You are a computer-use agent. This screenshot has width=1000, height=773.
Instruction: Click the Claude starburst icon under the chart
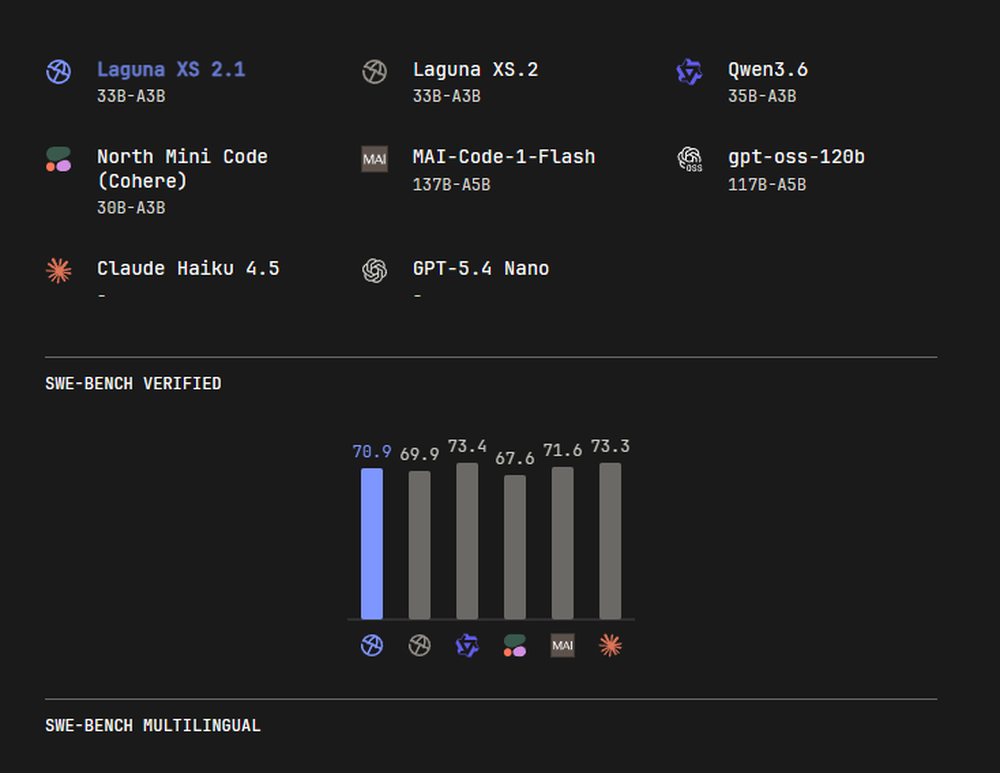click(x=610, y=645)
